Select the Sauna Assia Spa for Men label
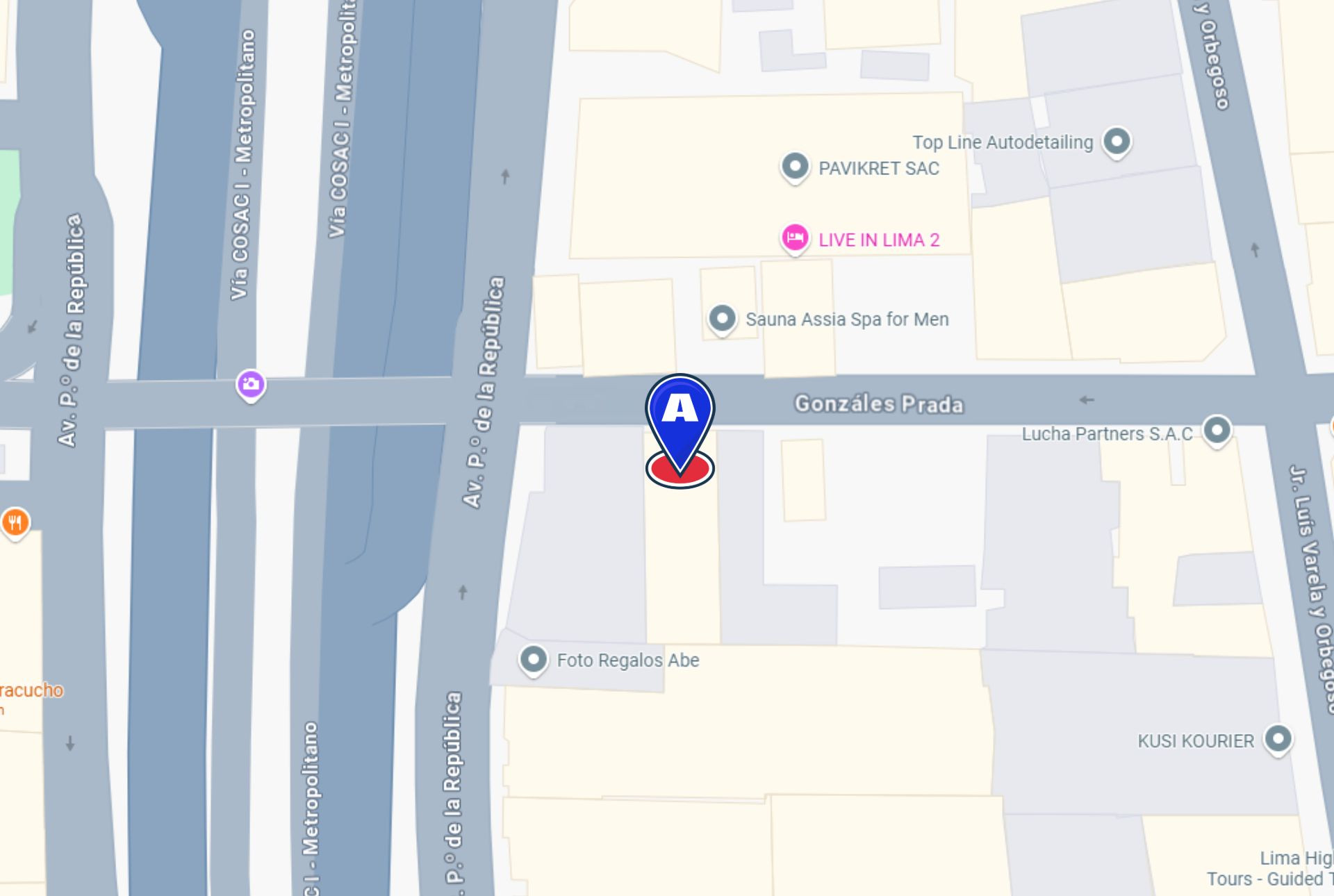The width and height of the screenshot is (1334, 896). [847, 320]
